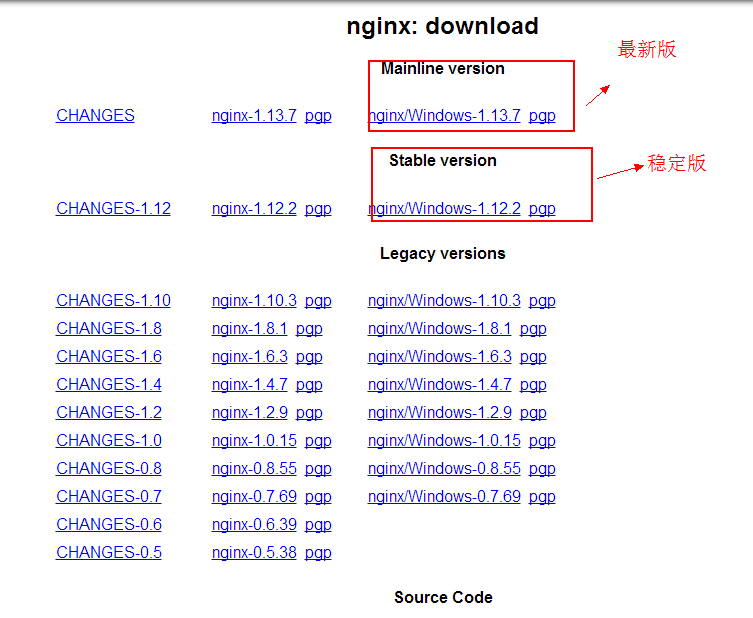753x618 pixels.
Task: Download nginx-0.5.38 source
Action: tap(254, 552)
